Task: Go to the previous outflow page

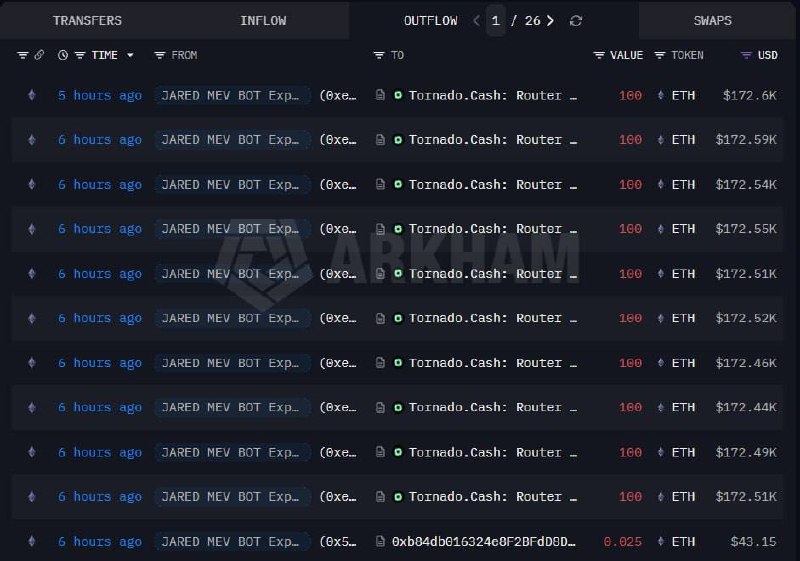Action: tap(477, 20)
